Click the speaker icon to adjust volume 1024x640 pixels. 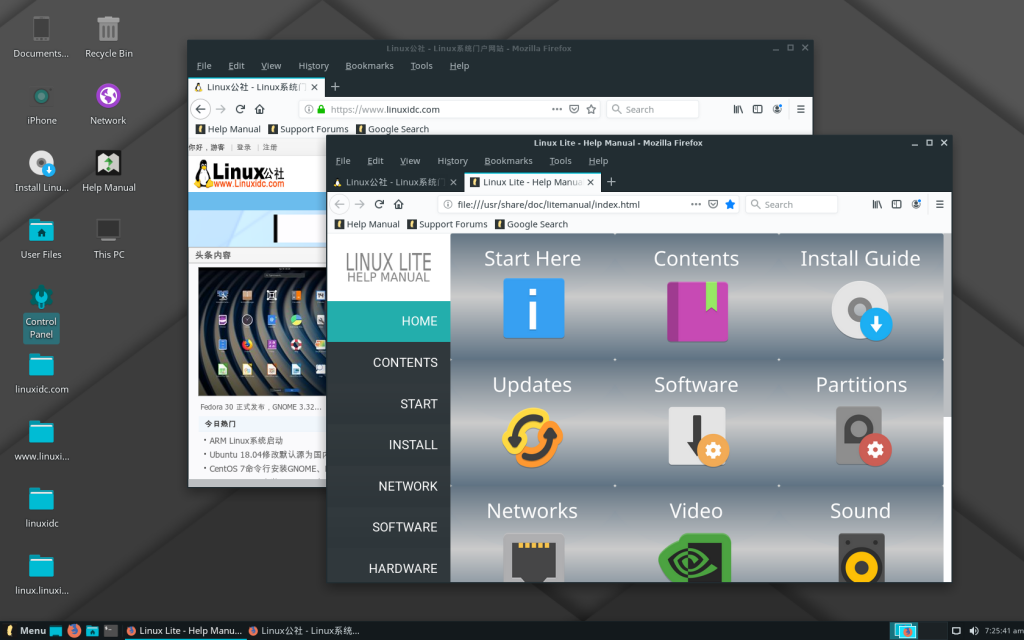click(x=973, y=630)
